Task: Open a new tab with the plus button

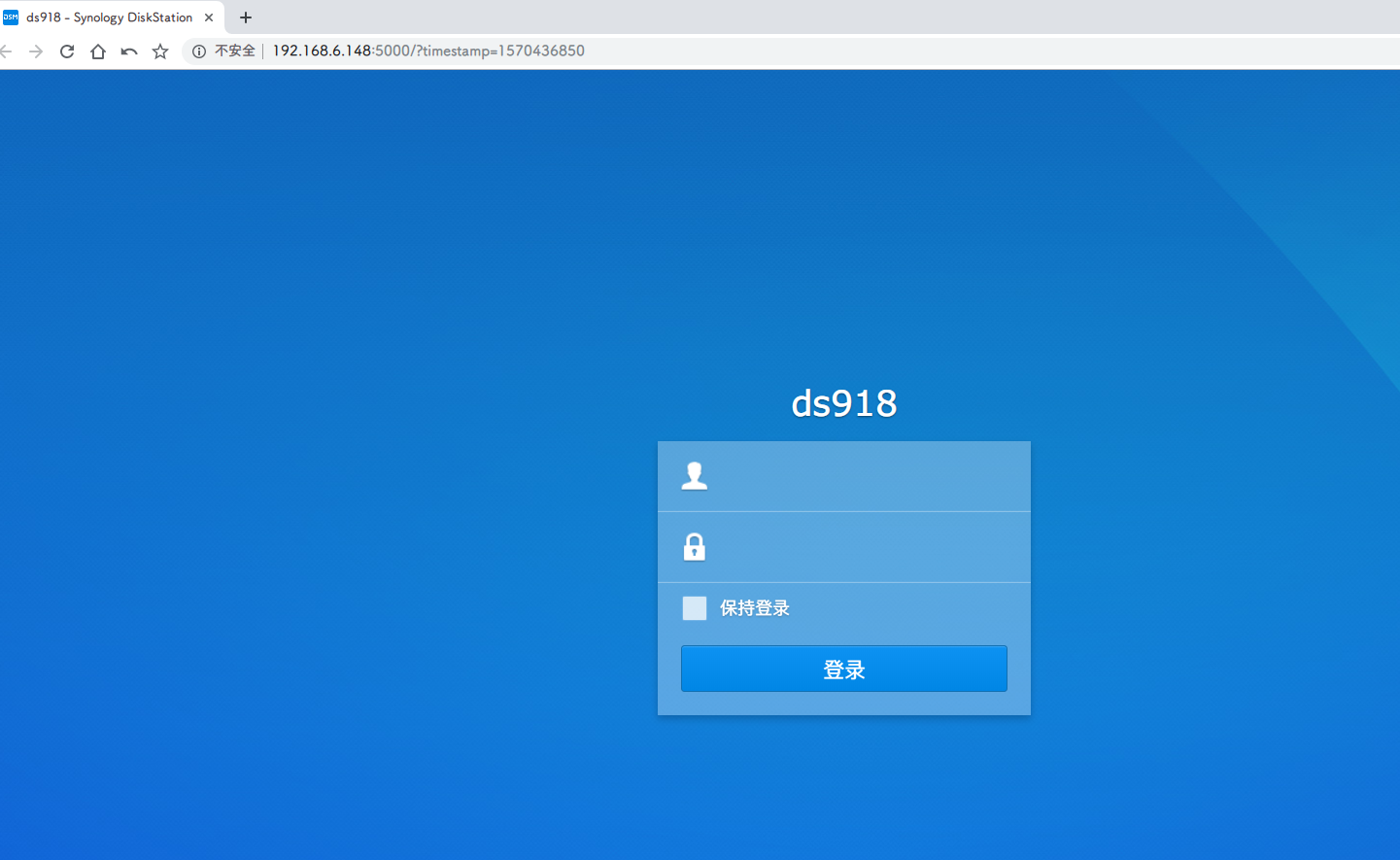Action: 246,17
